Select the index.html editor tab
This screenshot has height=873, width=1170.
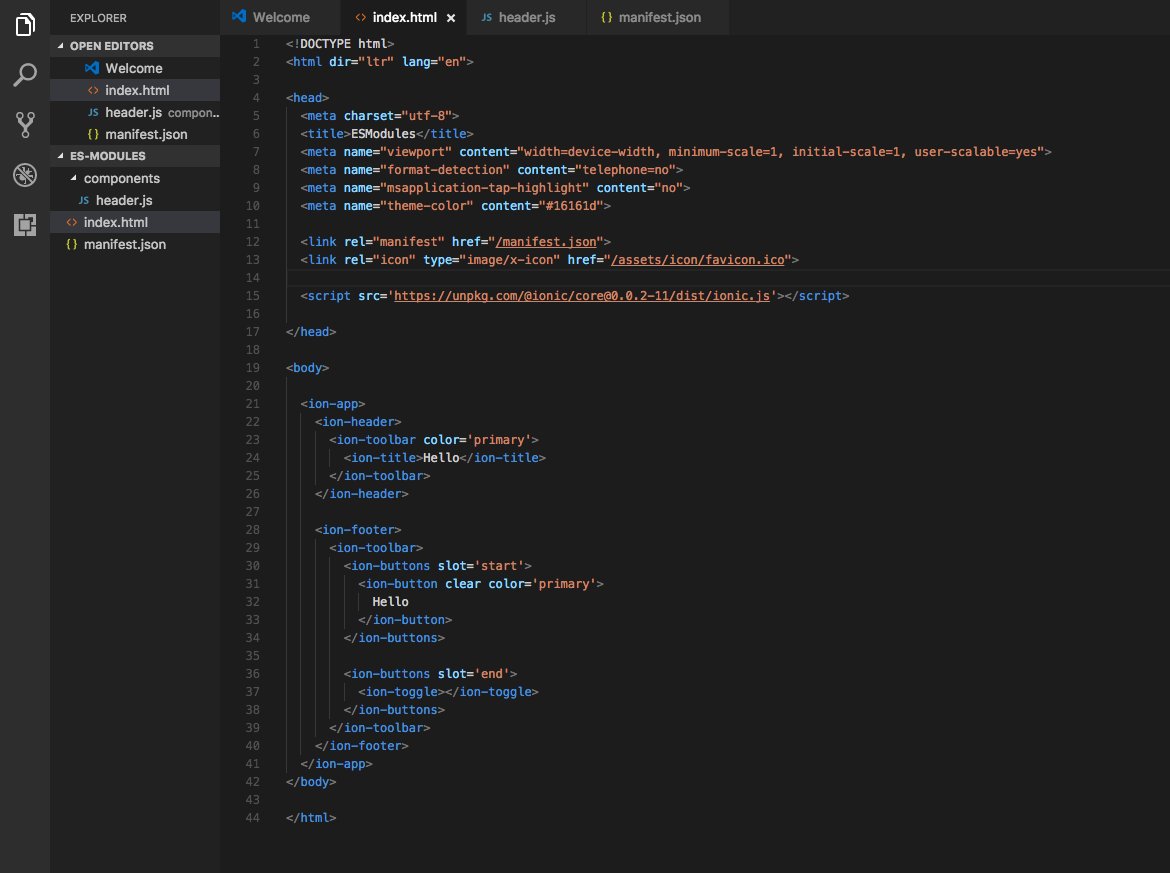(403, 17)
